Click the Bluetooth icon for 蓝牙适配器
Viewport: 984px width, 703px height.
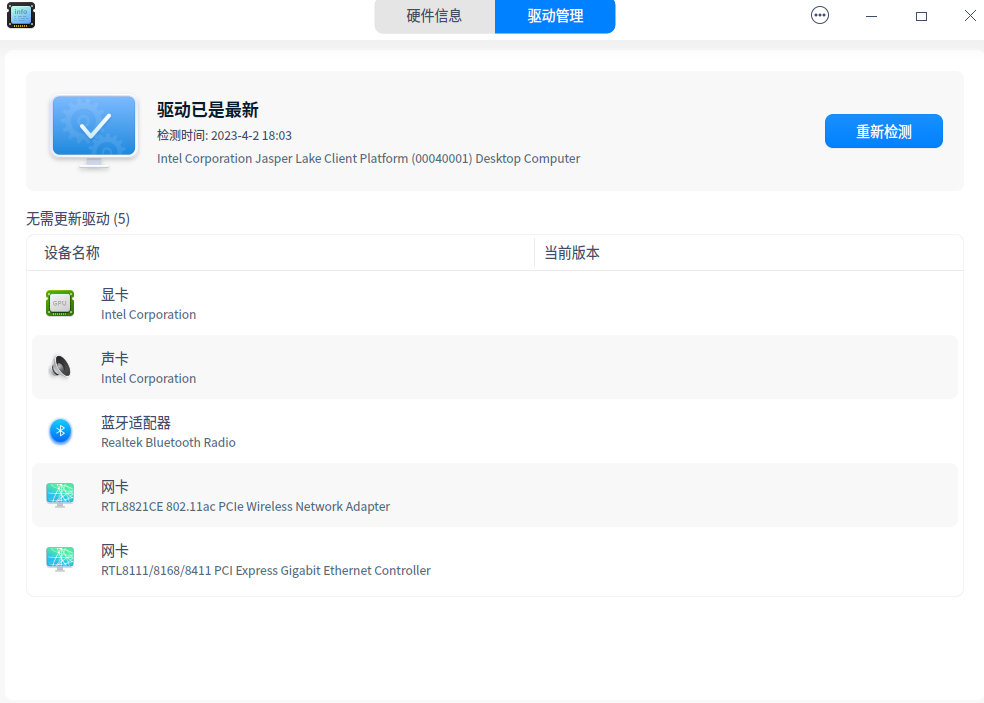click(60, 431)
